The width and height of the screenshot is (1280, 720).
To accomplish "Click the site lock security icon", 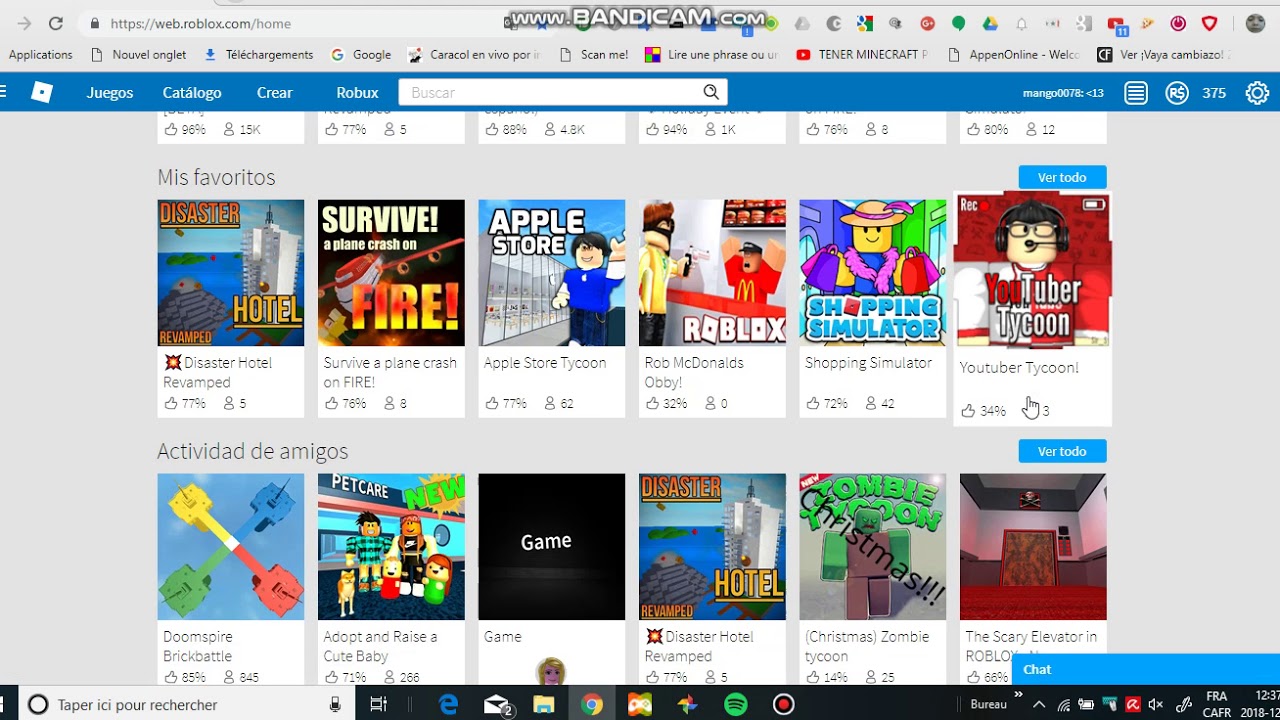I will [95, 23].
